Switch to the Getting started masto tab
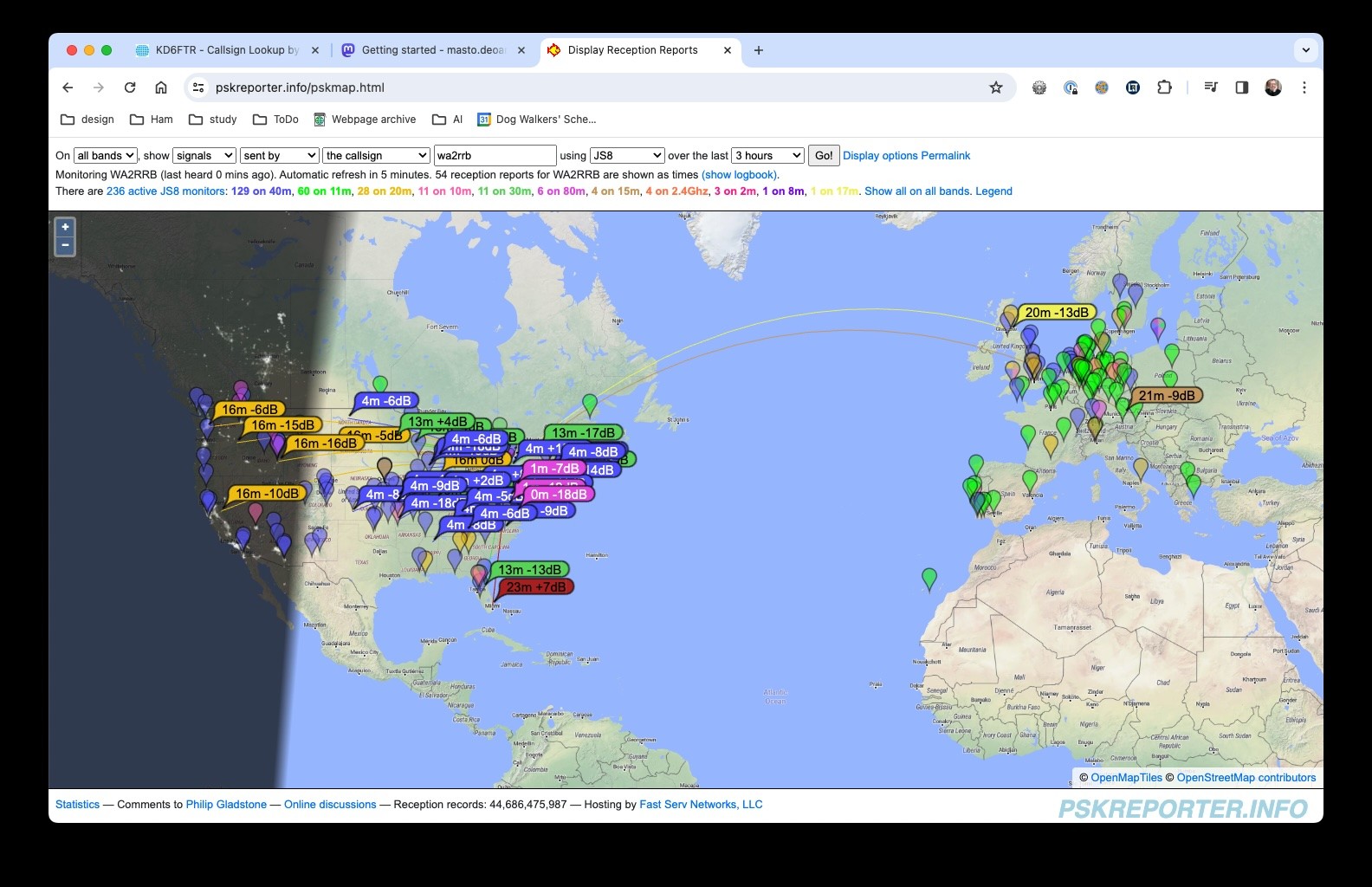1372x887 pixels. click(432, 50)
